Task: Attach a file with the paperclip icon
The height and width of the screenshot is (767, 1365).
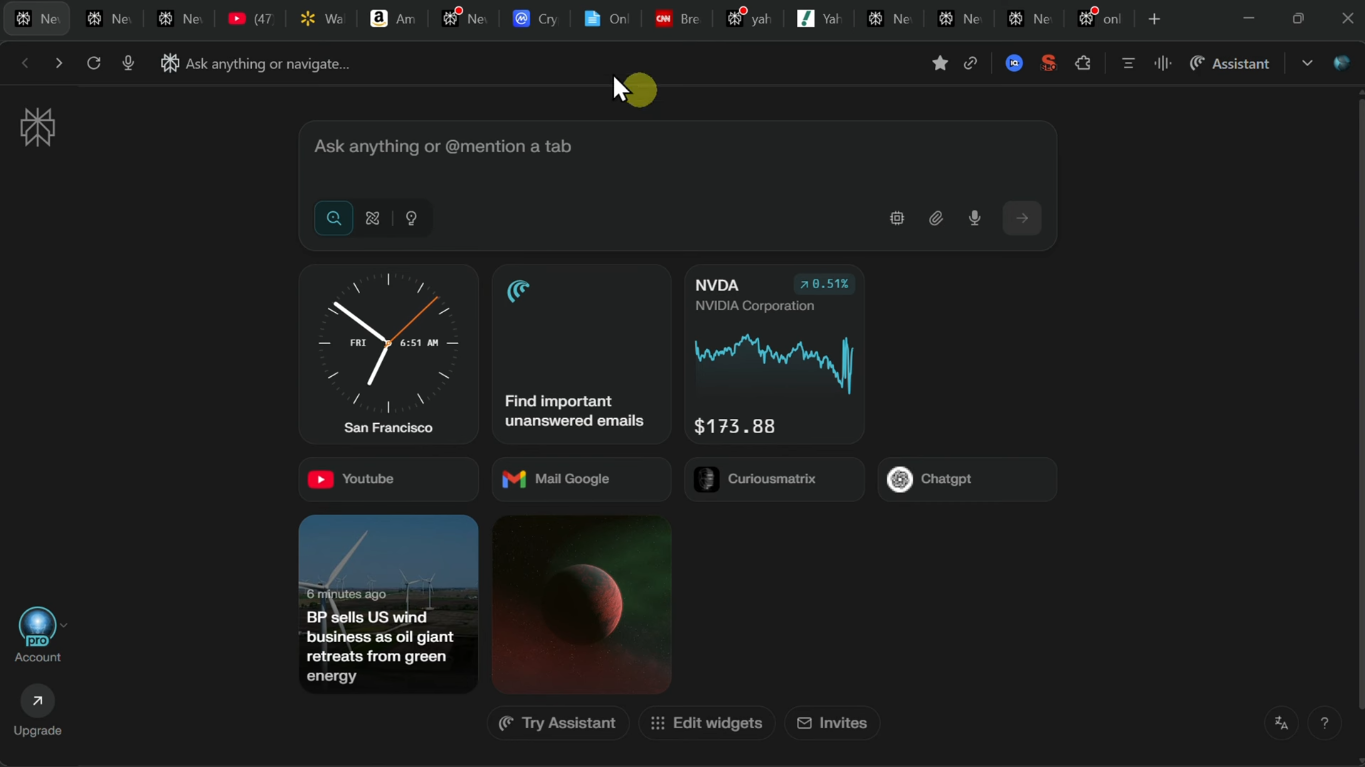Action: tap(936, 218)
